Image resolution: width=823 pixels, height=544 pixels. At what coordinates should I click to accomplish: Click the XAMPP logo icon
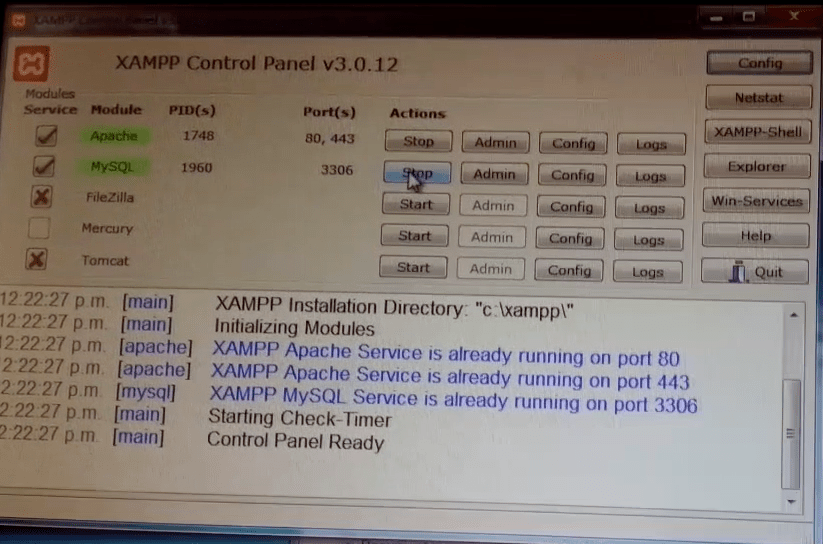pyautogui.click(x=31, y=64)
